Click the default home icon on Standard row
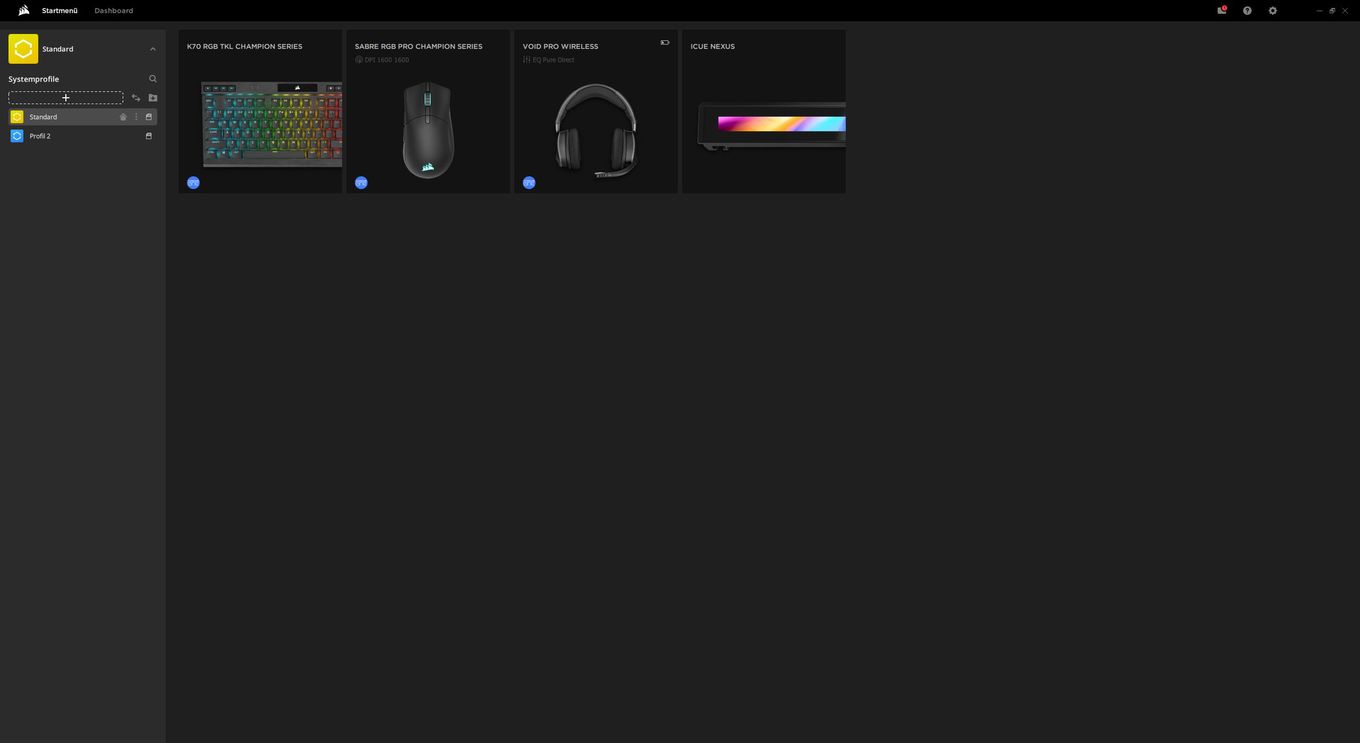The width and height of the screenshot is (1360, 743). click(123, 117)
